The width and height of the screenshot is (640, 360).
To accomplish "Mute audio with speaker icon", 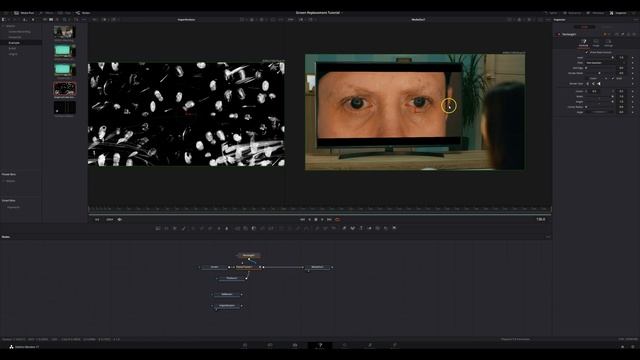I will [x=120, y=219].
